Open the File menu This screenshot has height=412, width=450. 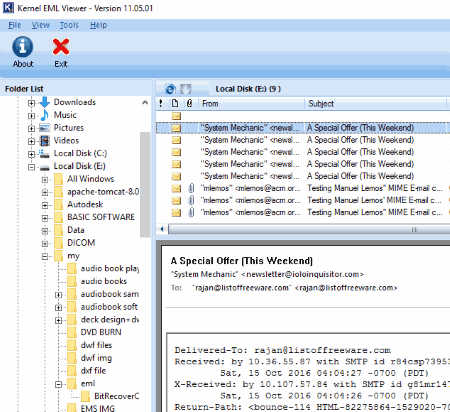[x=15, y=25]
